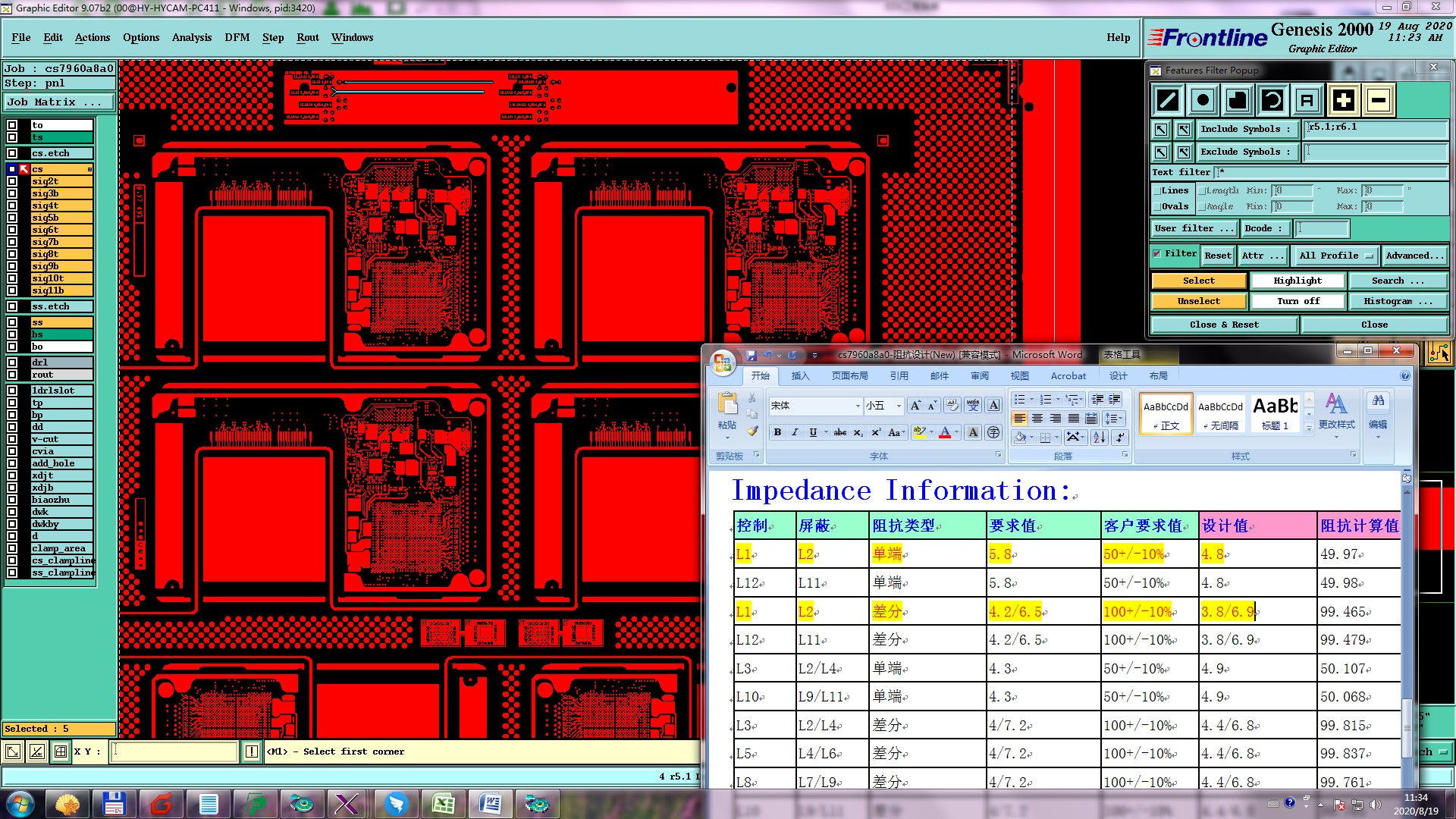Justify the paragraph in Word
The height and width of the screenshot is (819, 1456).
[1073, 419]
